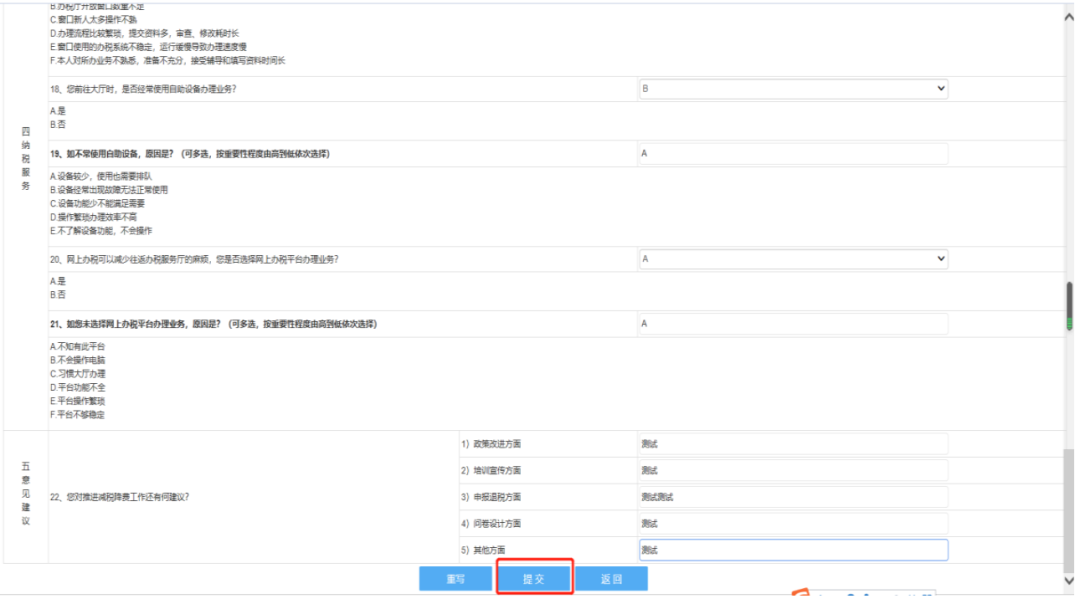Click the question 21 answer input field

pos(793,324)
